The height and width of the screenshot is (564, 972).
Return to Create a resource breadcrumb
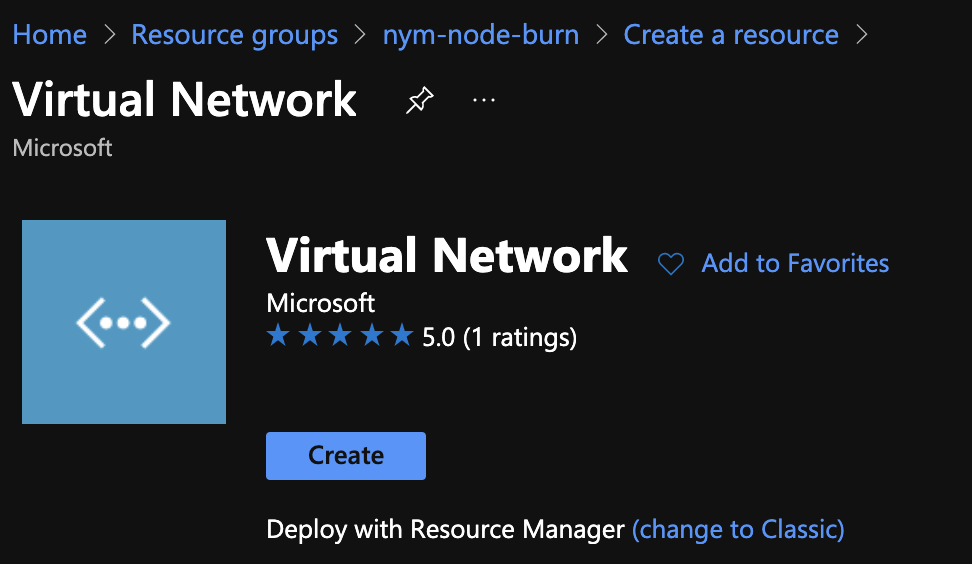(731, 35)
